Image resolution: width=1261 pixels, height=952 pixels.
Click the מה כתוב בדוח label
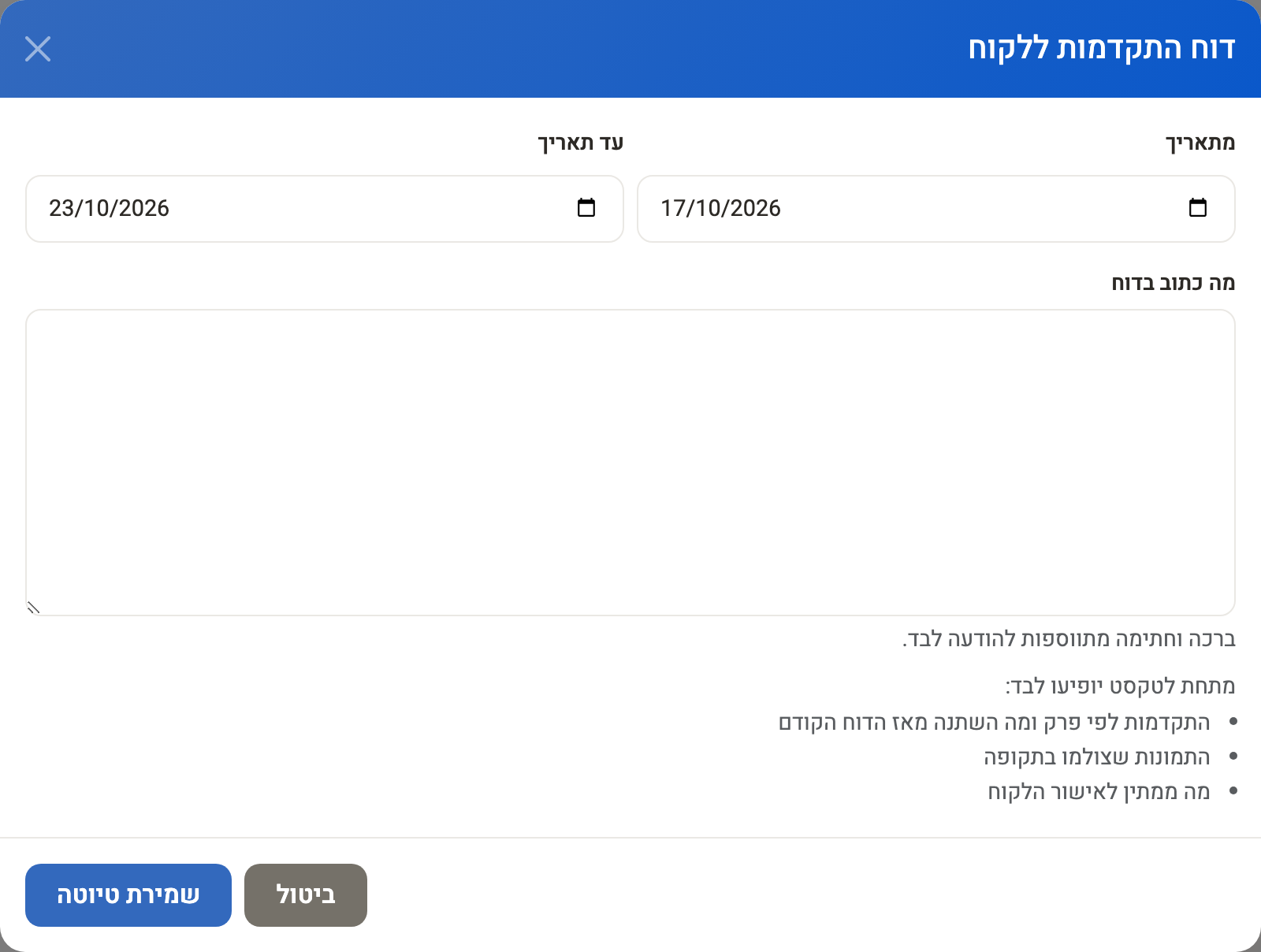[1174, 284]
